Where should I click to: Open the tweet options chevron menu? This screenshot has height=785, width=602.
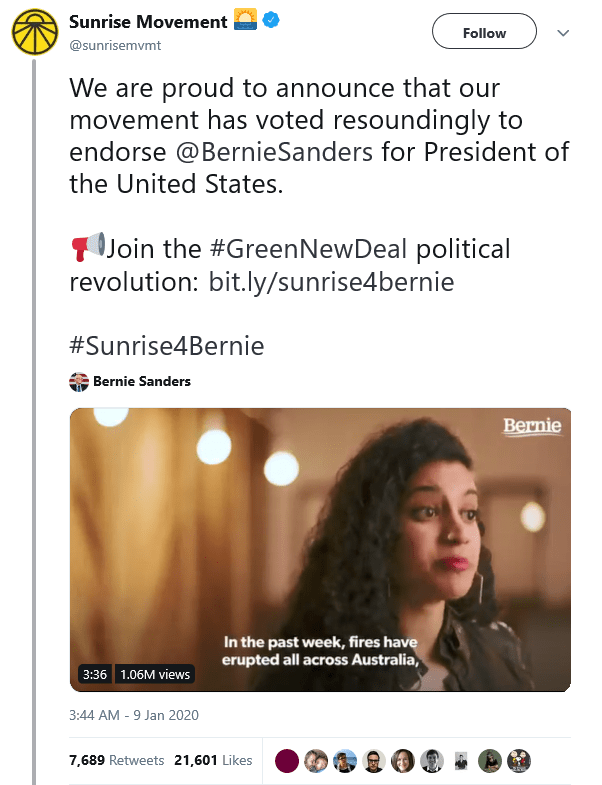tap(563, 33)
